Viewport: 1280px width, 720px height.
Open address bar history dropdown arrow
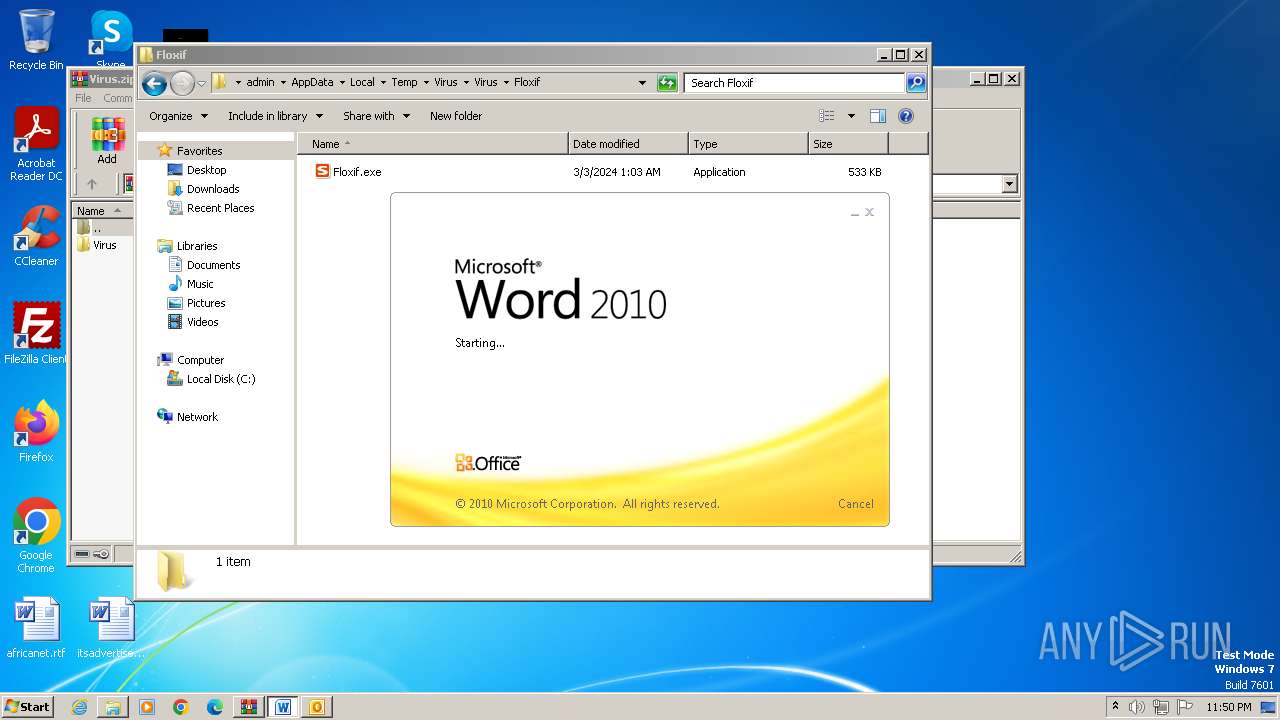pos(642,83)
